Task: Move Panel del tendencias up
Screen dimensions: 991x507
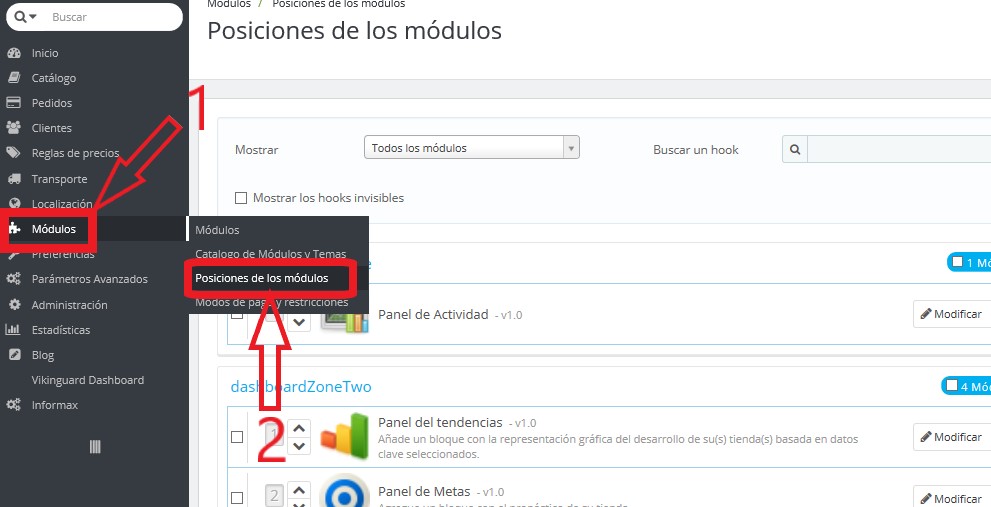Action: (x=299, y=429)
